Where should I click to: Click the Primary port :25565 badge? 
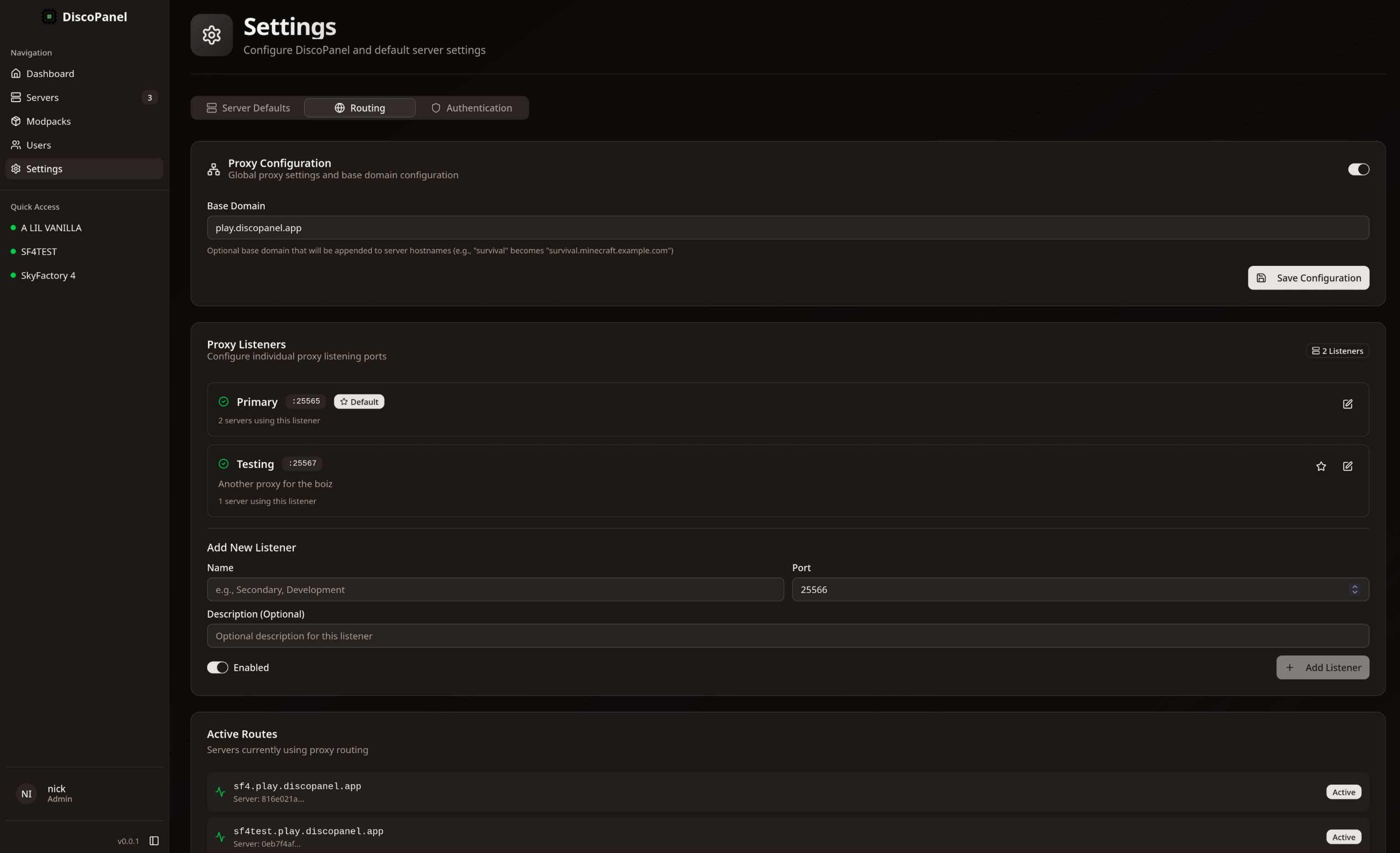pyautogui.click(x=306, y=401)
